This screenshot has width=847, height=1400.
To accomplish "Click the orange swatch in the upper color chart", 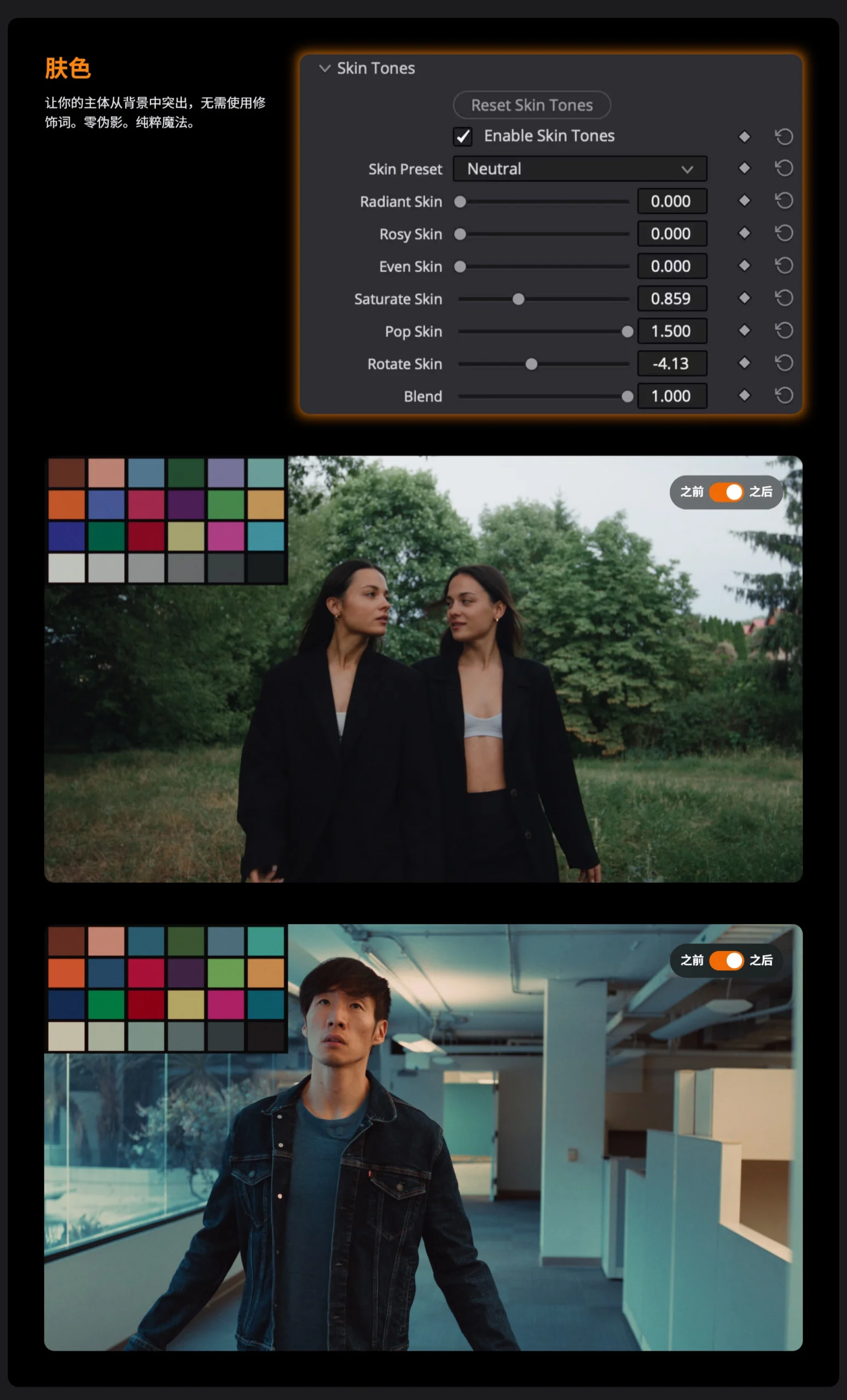I will 67,505.
